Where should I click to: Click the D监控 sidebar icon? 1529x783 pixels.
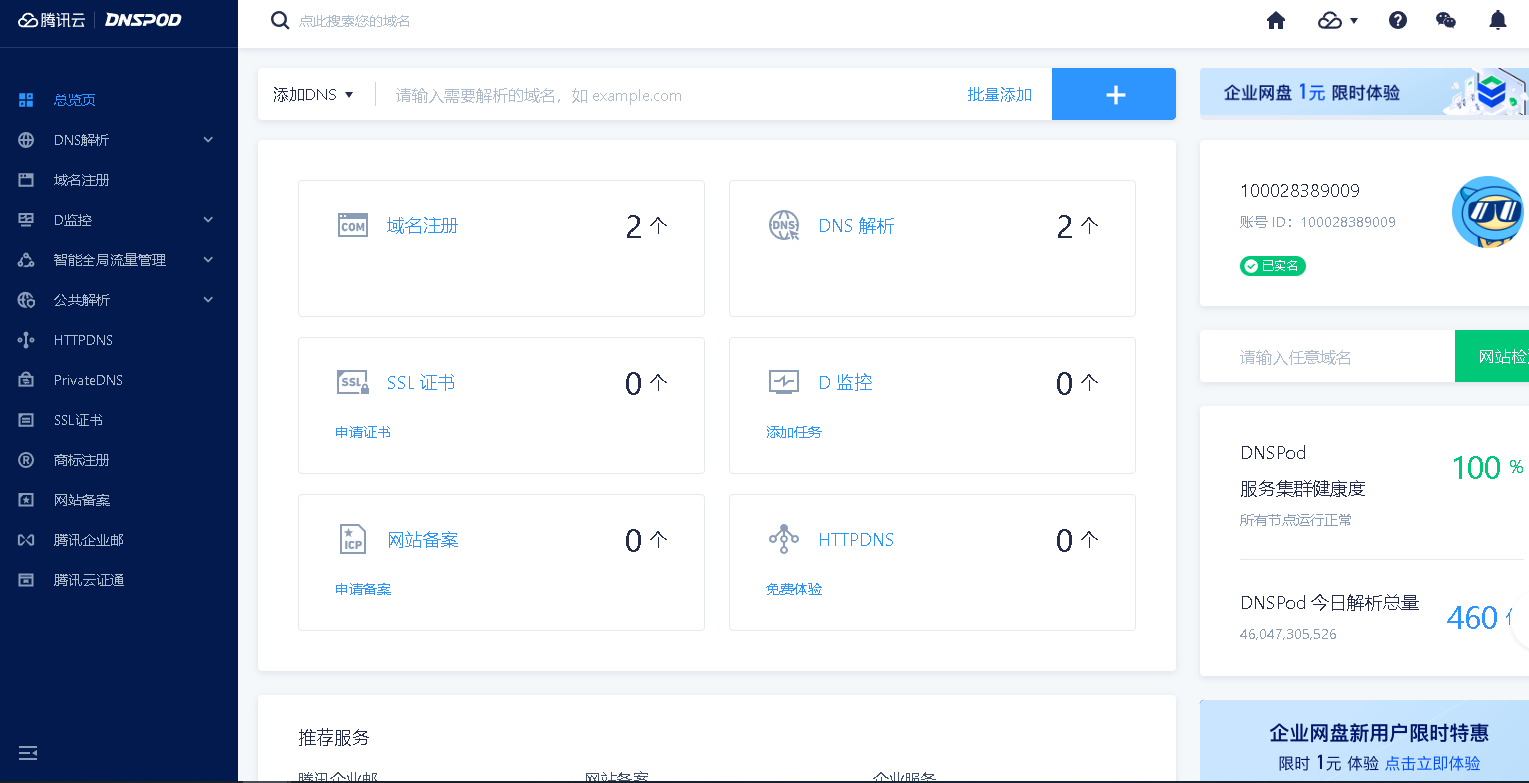tap(26, 220)
